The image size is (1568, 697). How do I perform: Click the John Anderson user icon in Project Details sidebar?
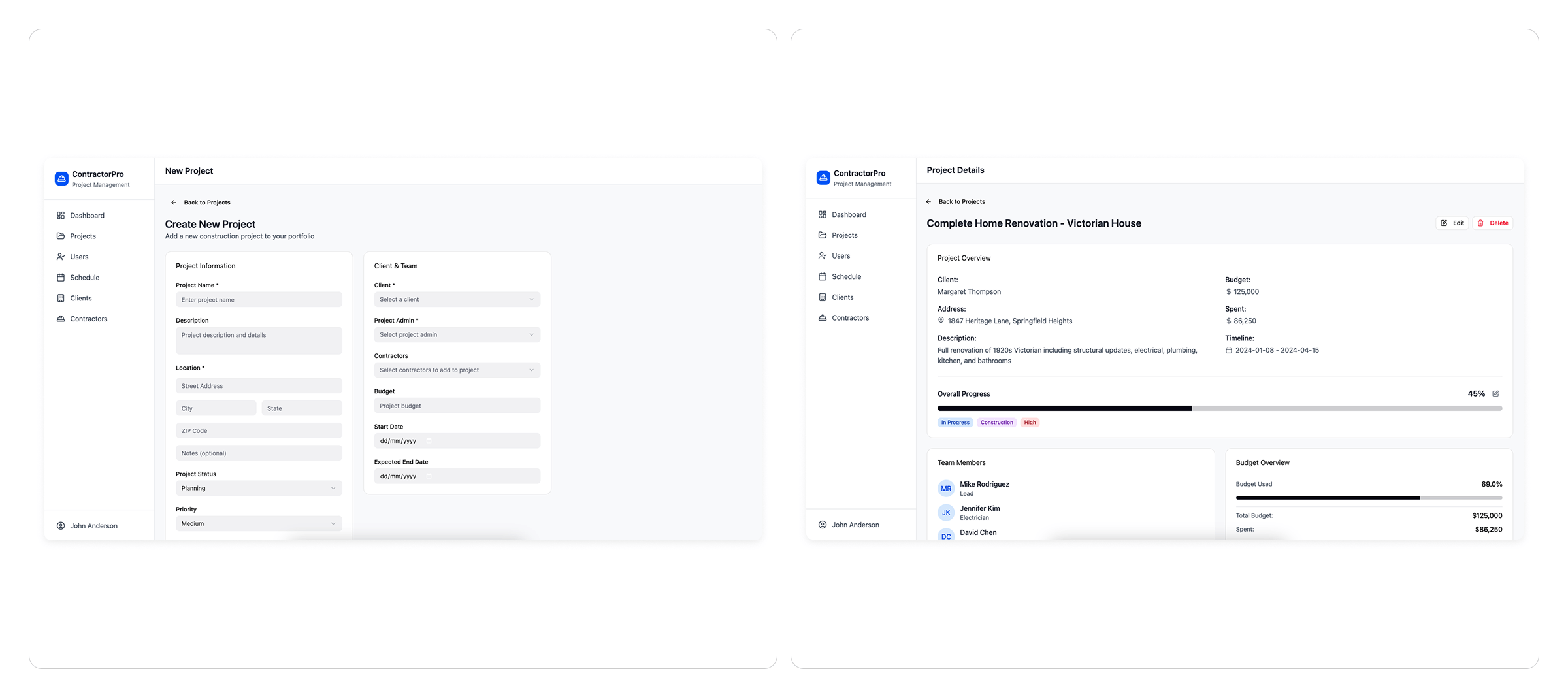pos(823,525)
